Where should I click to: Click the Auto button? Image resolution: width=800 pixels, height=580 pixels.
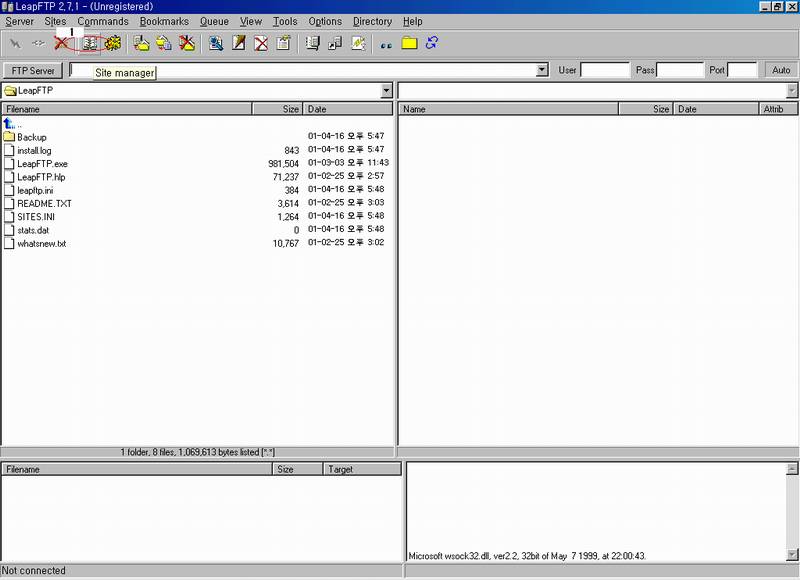tap(781, 70)
